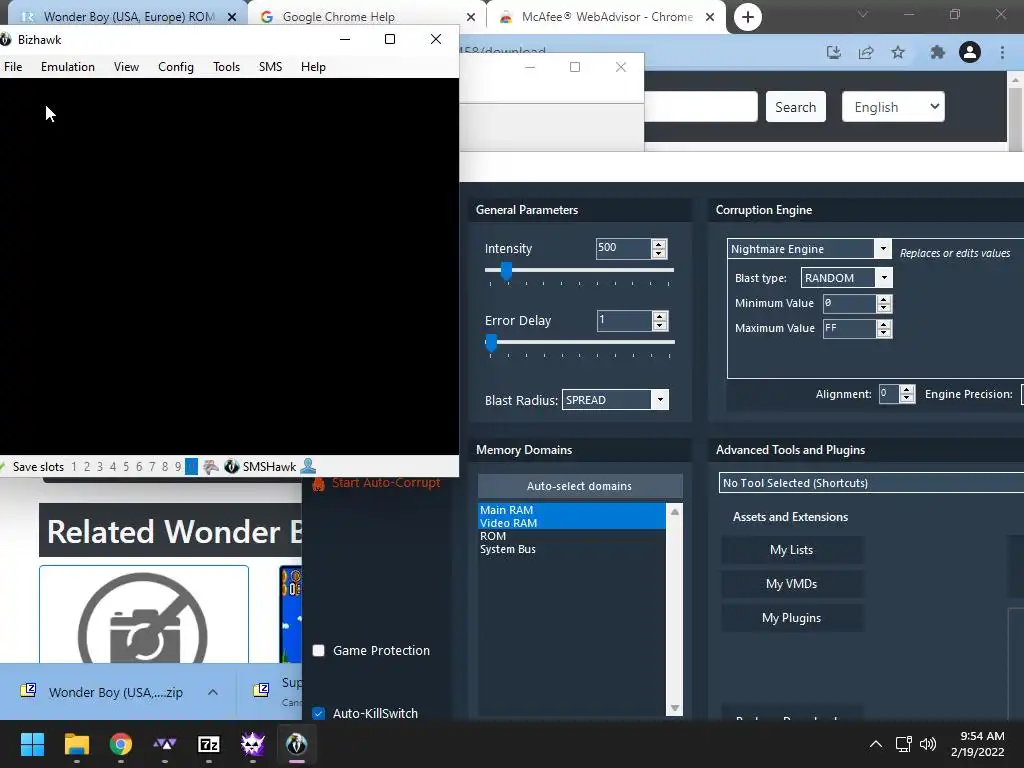The width and height of the screenshot is (1024, 768).
Task: Open the View menu in Bizhawk
Action: (126, 67)
